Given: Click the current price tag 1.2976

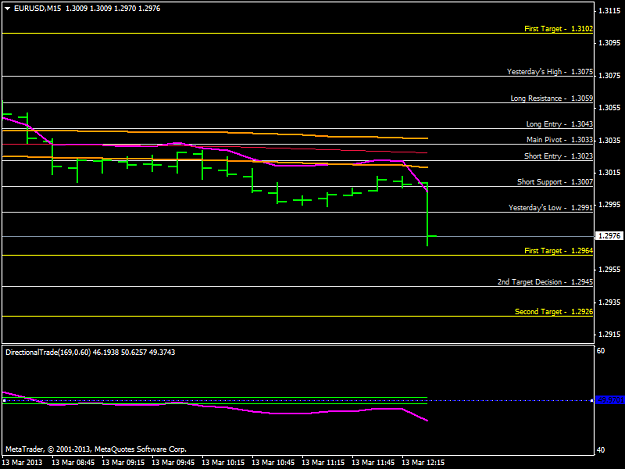Looking at the screenshot, I should [x=609, y=236].
